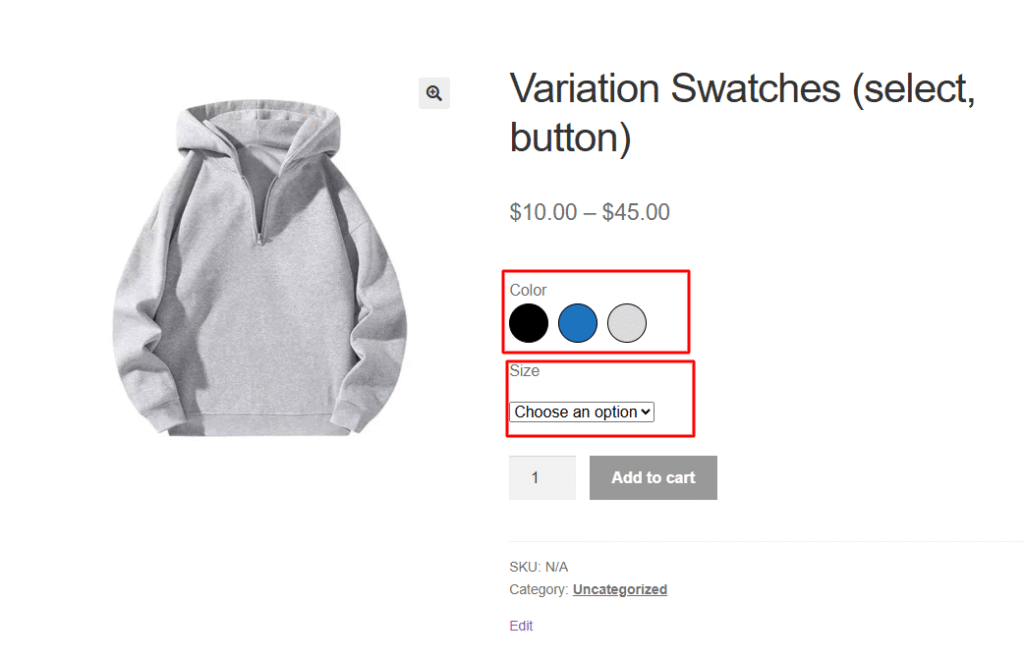Click the $10.00 lower price
This screenshot has height=659, width=1024.
click(543, 212)
